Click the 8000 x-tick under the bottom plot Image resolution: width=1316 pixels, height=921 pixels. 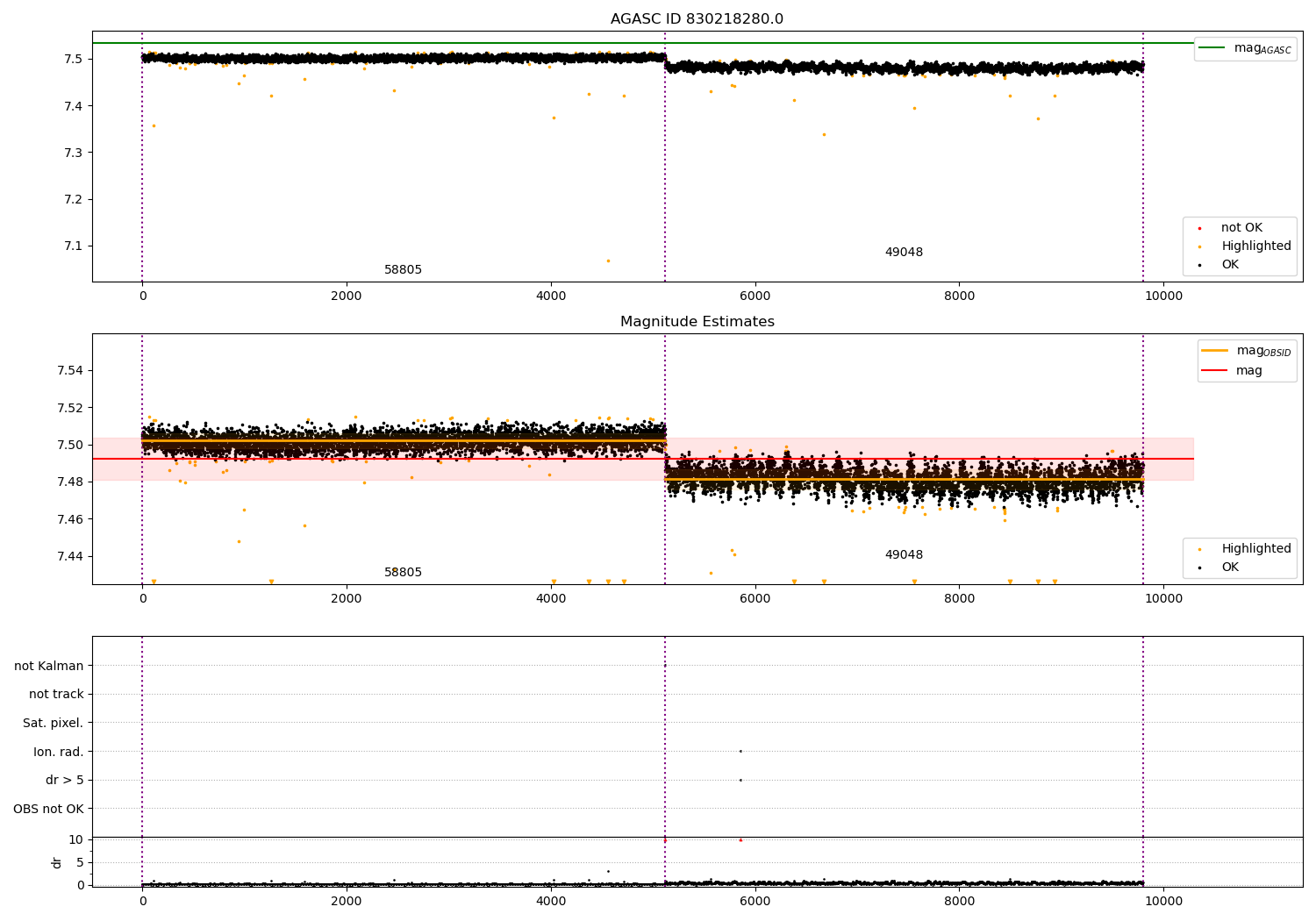(959, 902)
